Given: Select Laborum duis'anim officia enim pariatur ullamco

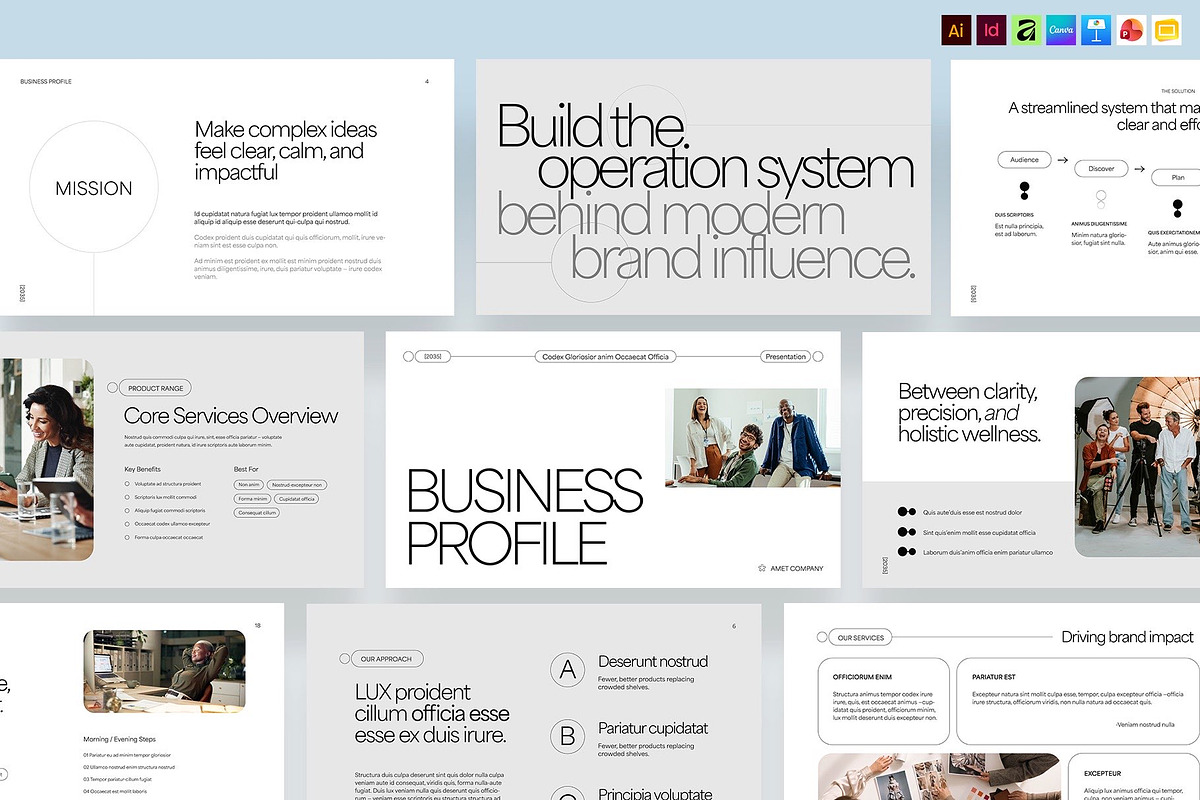Looking at the screenshot, I should click(x=988, y=552).
